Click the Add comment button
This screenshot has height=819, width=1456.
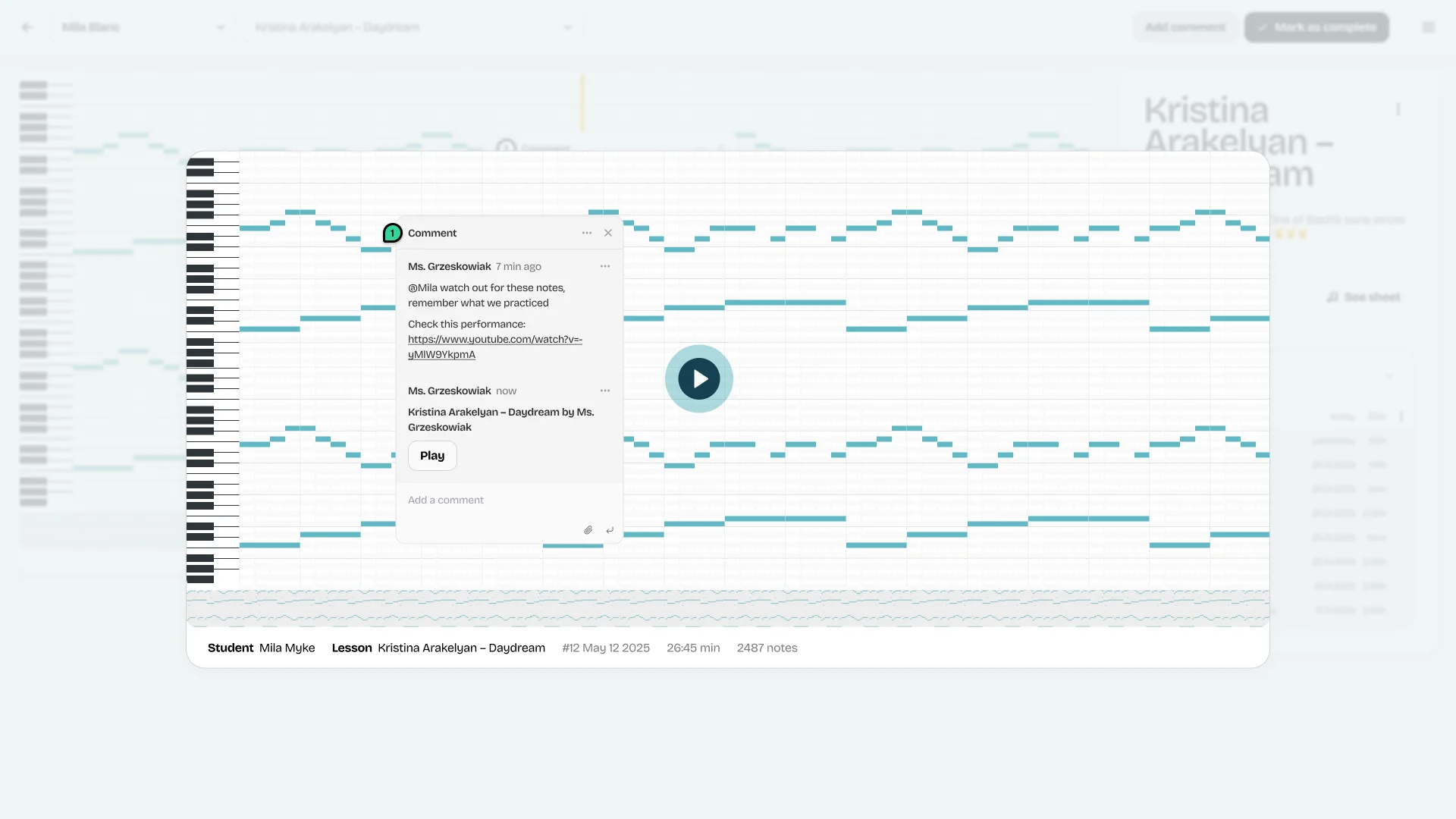[1185, 27]
